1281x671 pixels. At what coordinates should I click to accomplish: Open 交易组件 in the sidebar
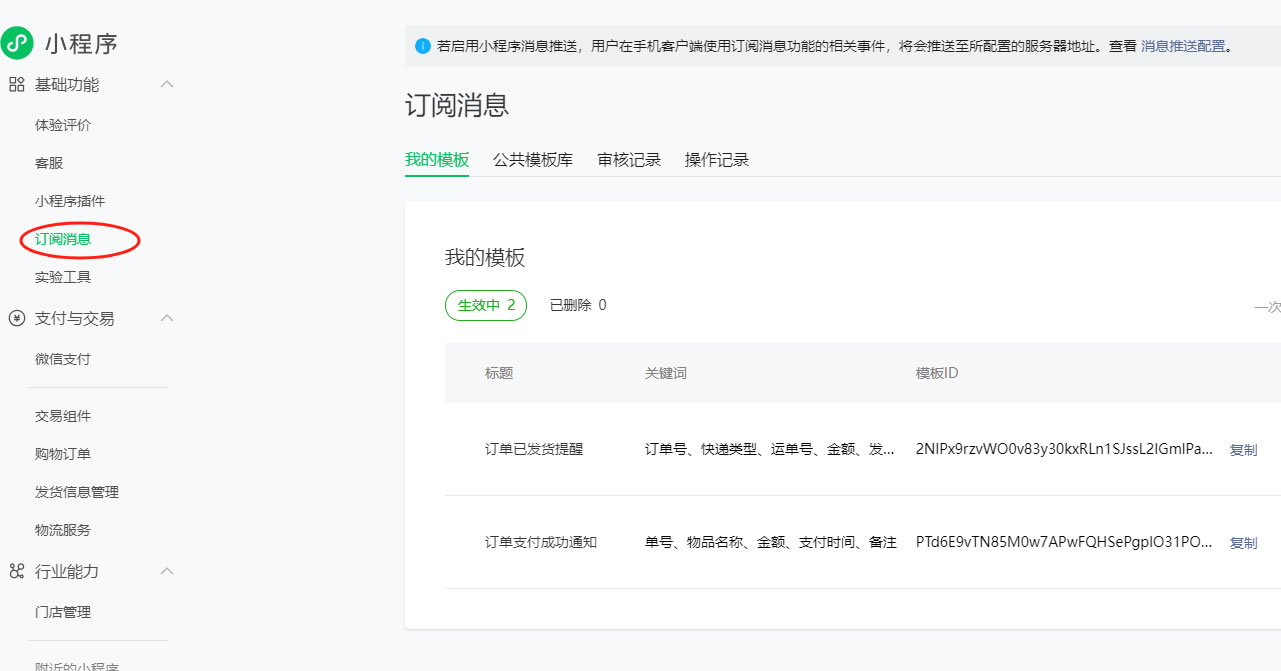pyautogui.click(x=63, y=416)
